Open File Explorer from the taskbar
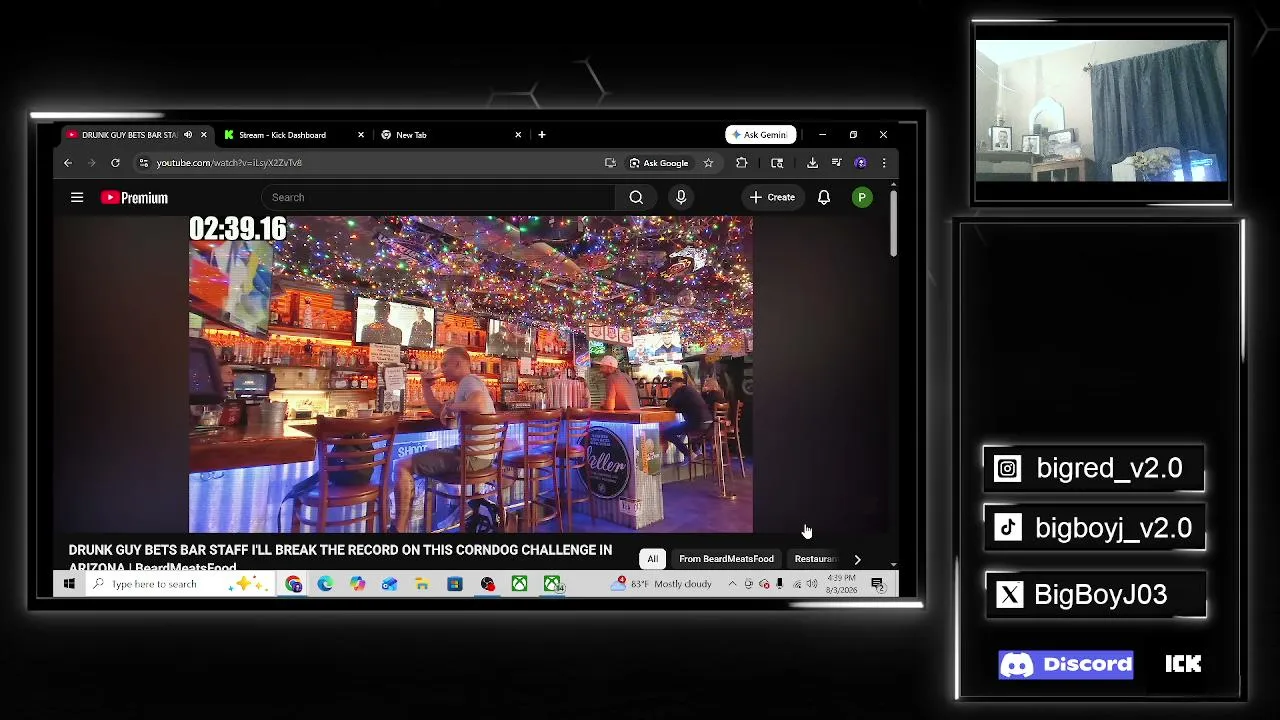Screen dimensions: 1280x720 tap(422, 584)
